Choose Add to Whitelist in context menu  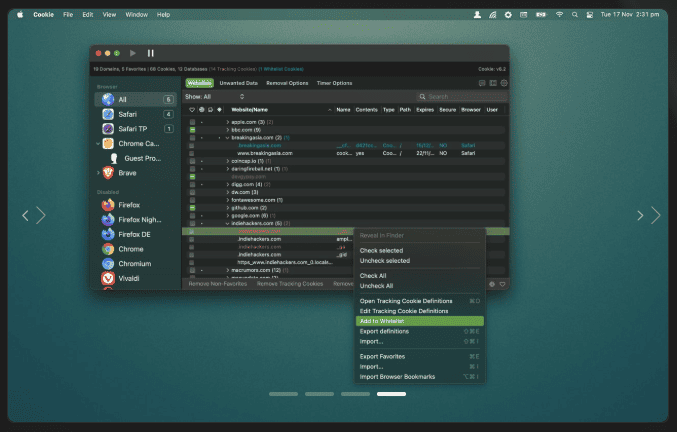(420, 321)
